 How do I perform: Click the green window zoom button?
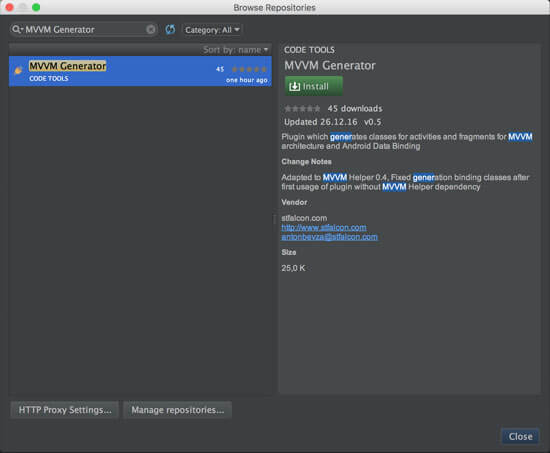(36, 7)
